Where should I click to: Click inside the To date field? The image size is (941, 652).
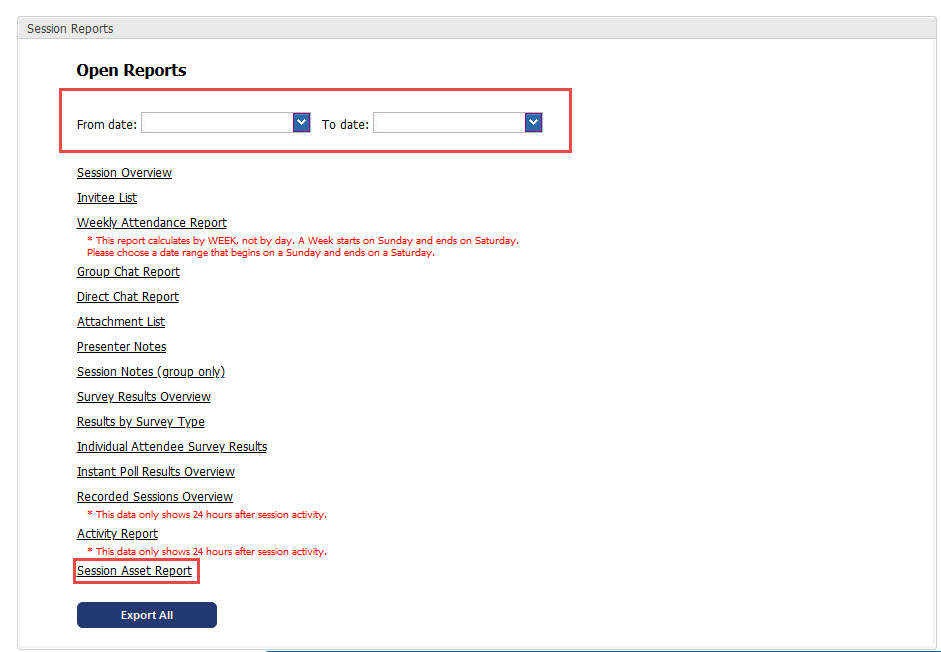point(449,122)
